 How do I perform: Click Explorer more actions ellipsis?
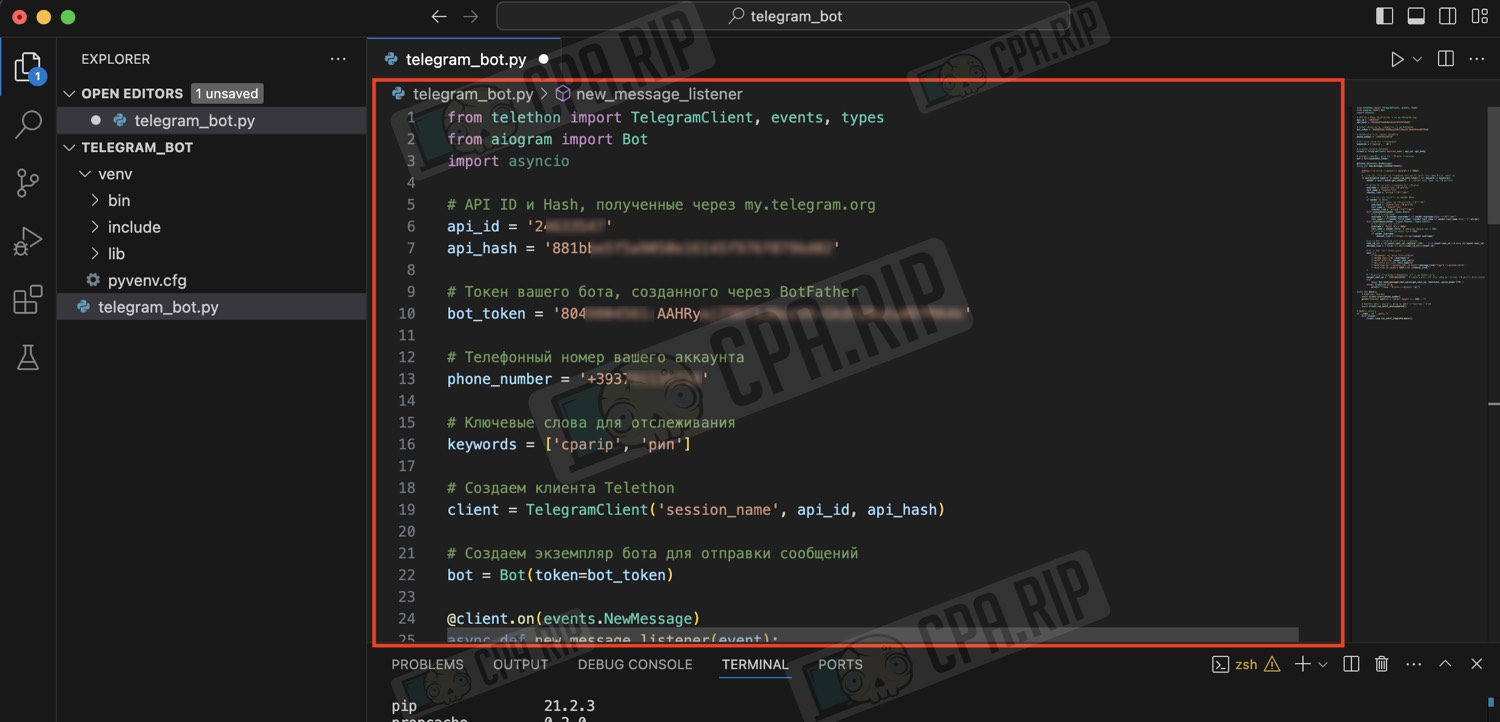pyautogui.click(x=338, y=59)
